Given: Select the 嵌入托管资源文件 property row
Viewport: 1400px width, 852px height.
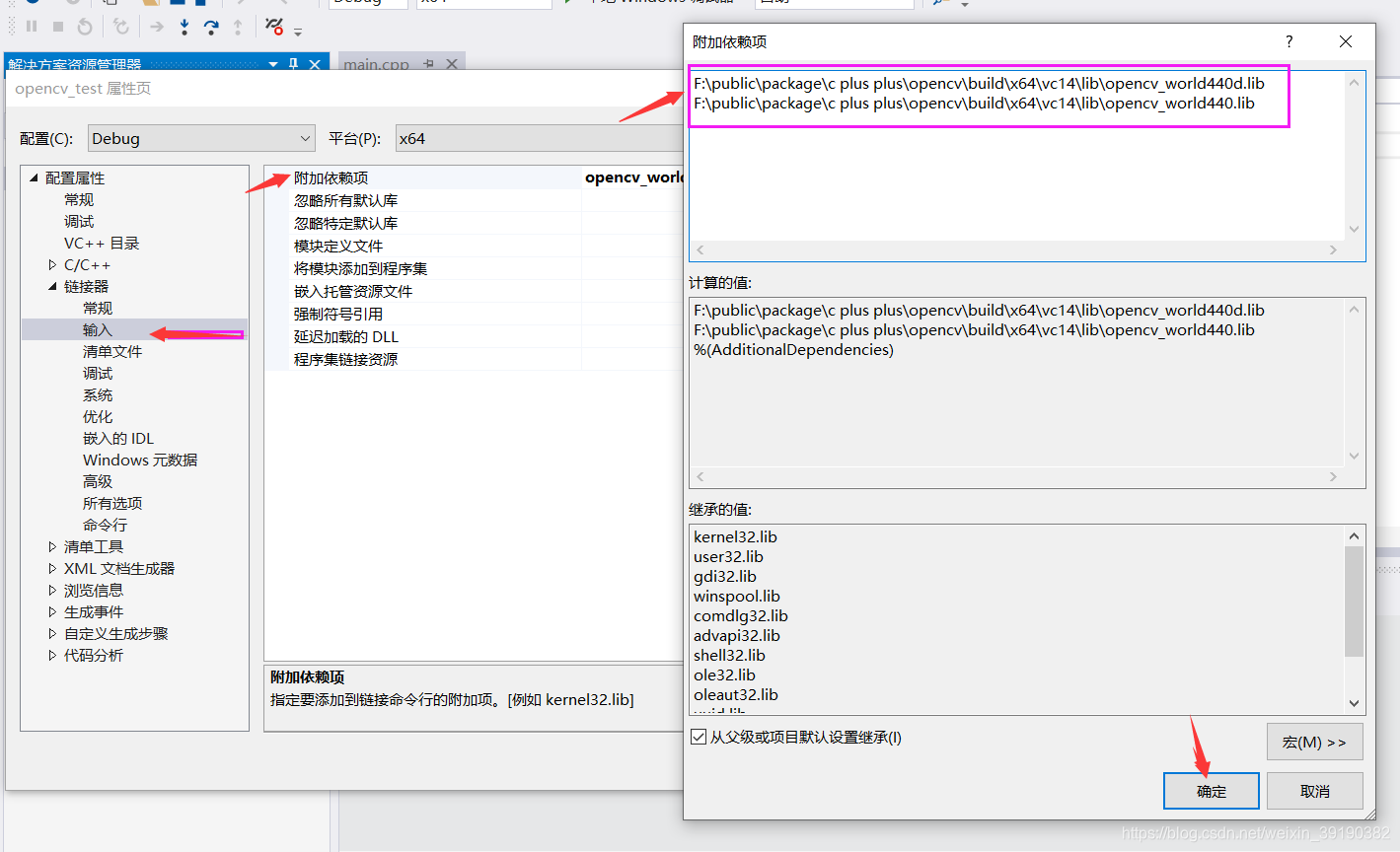Looking at the screenshot, I should tap(475, 291).
